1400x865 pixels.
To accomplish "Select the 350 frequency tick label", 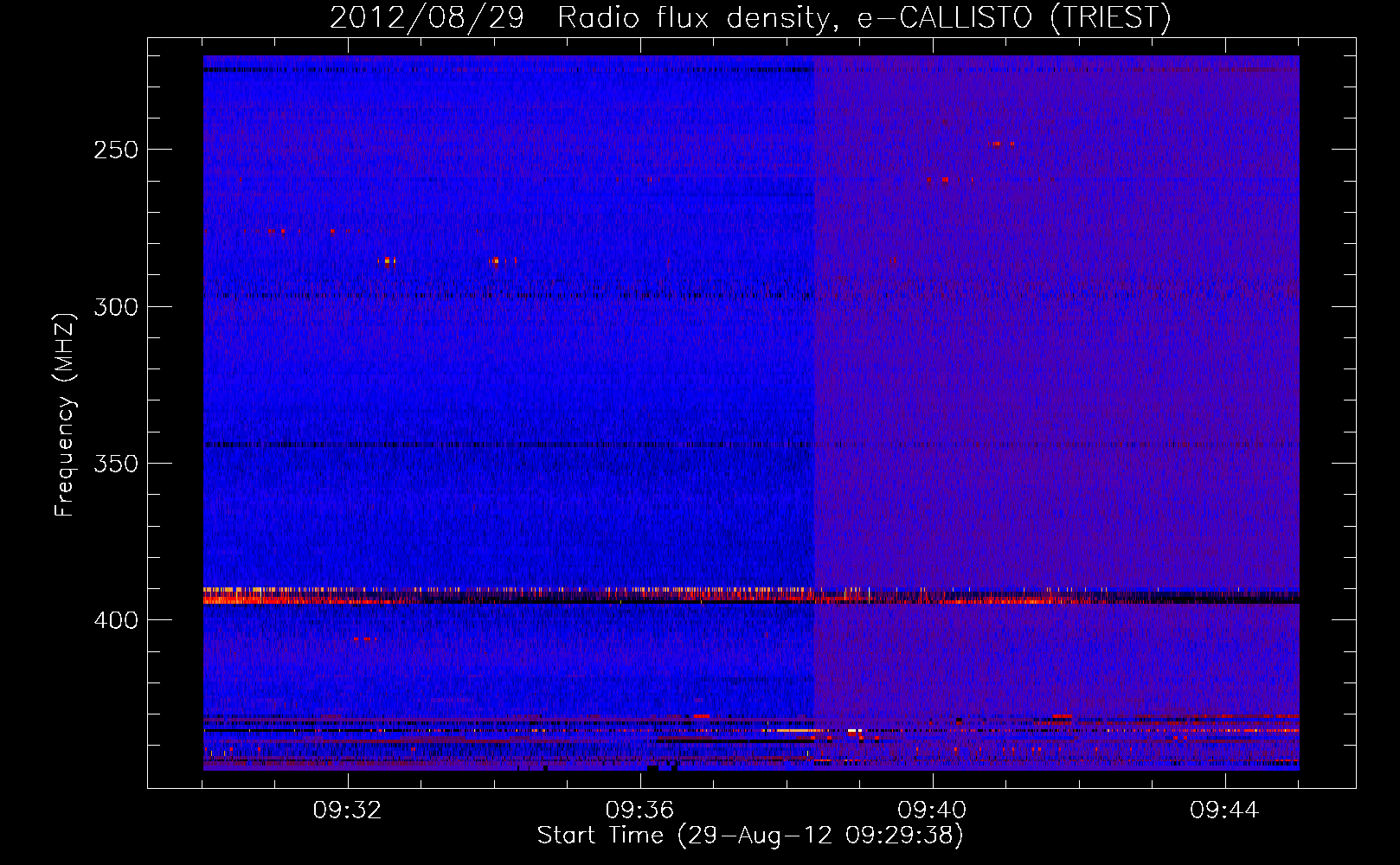I will (116, 464).
